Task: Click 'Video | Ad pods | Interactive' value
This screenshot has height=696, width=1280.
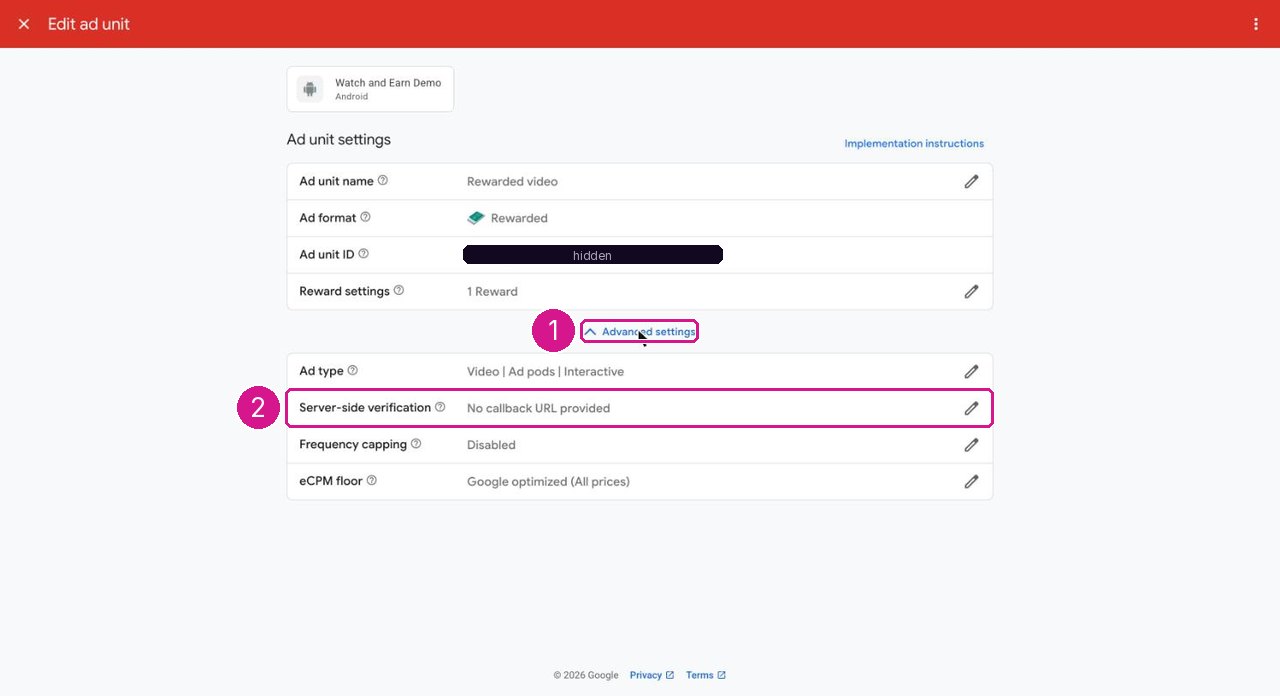Action: [545, 372]
